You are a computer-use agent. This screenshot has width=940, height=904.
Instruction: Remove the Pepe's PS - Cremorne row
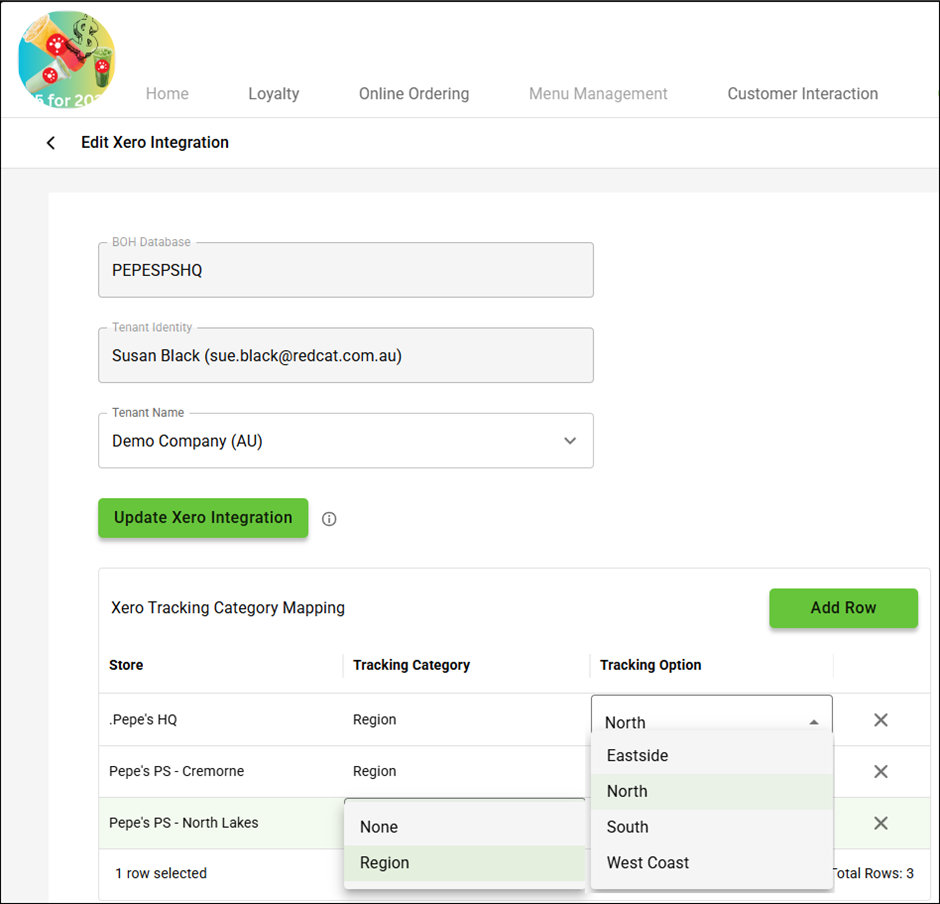(x=880, y=771)
